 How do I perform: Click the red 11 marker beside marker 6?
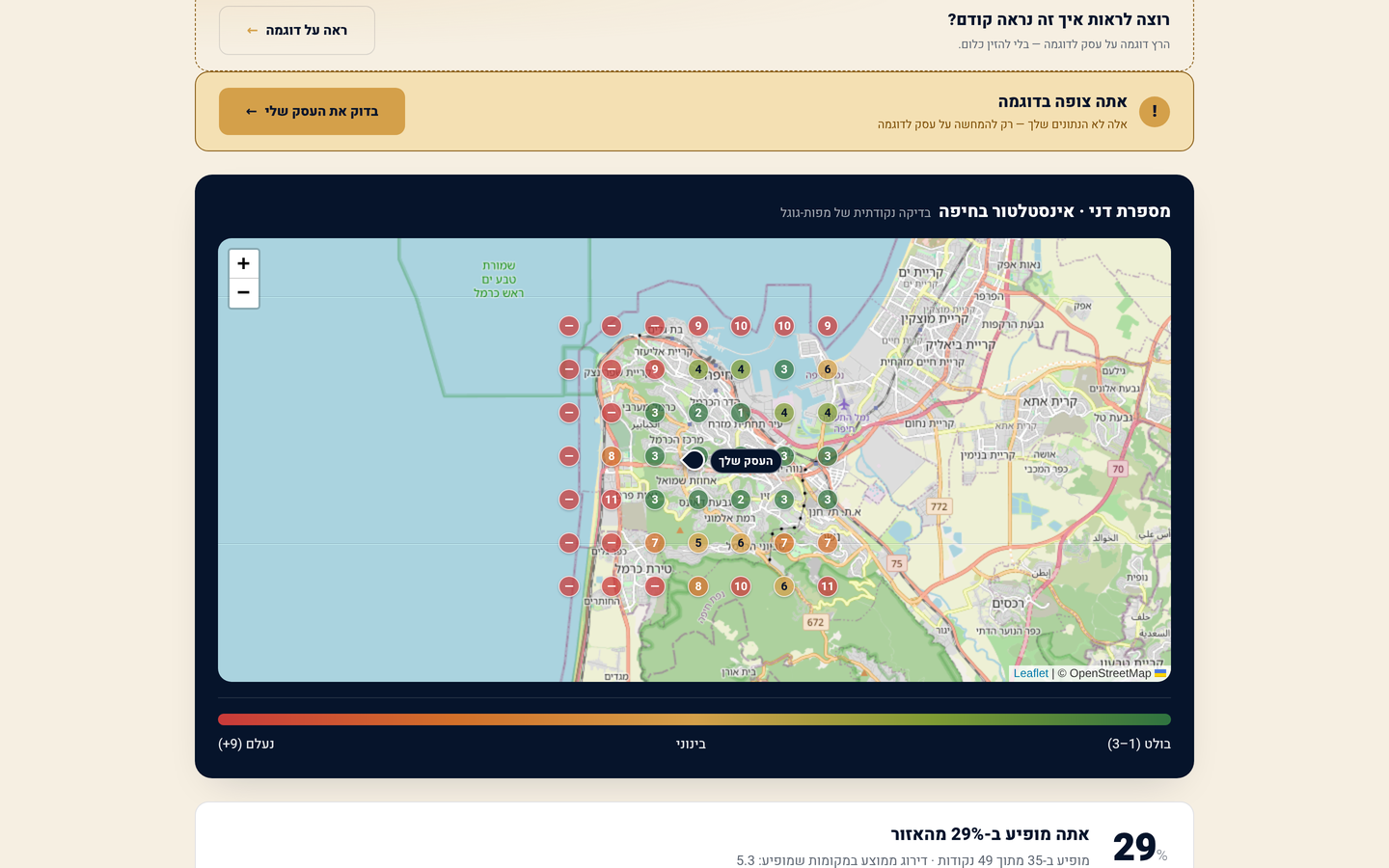coord(827,586)
